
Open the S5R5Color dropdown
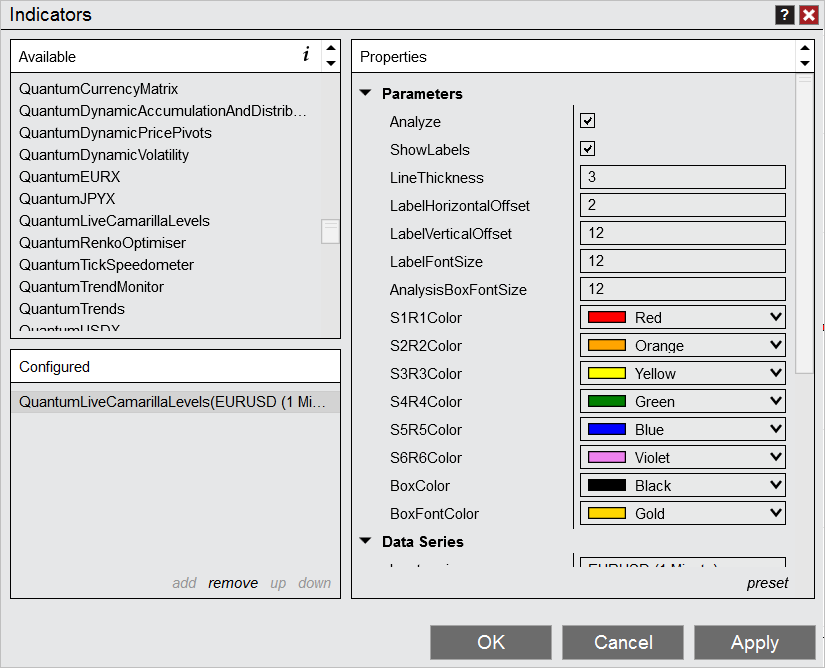pos(683,429)
